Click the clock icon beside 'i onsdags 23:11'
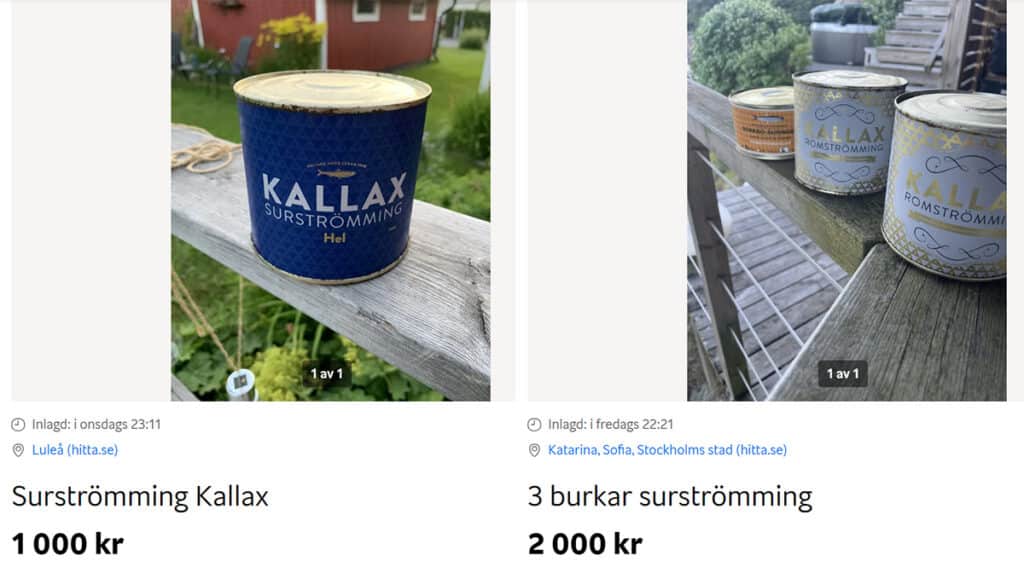1024x573 pixels. pos(18,425)
